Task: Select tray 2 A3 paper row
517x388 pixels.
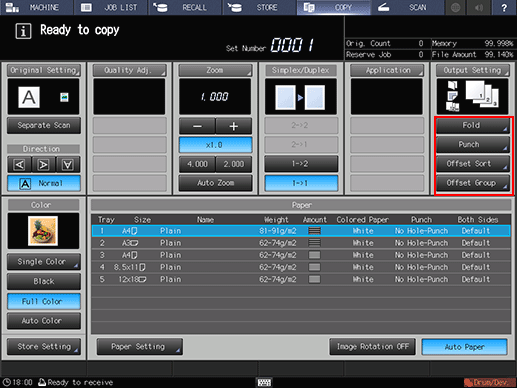Action: tap(301, 243)
